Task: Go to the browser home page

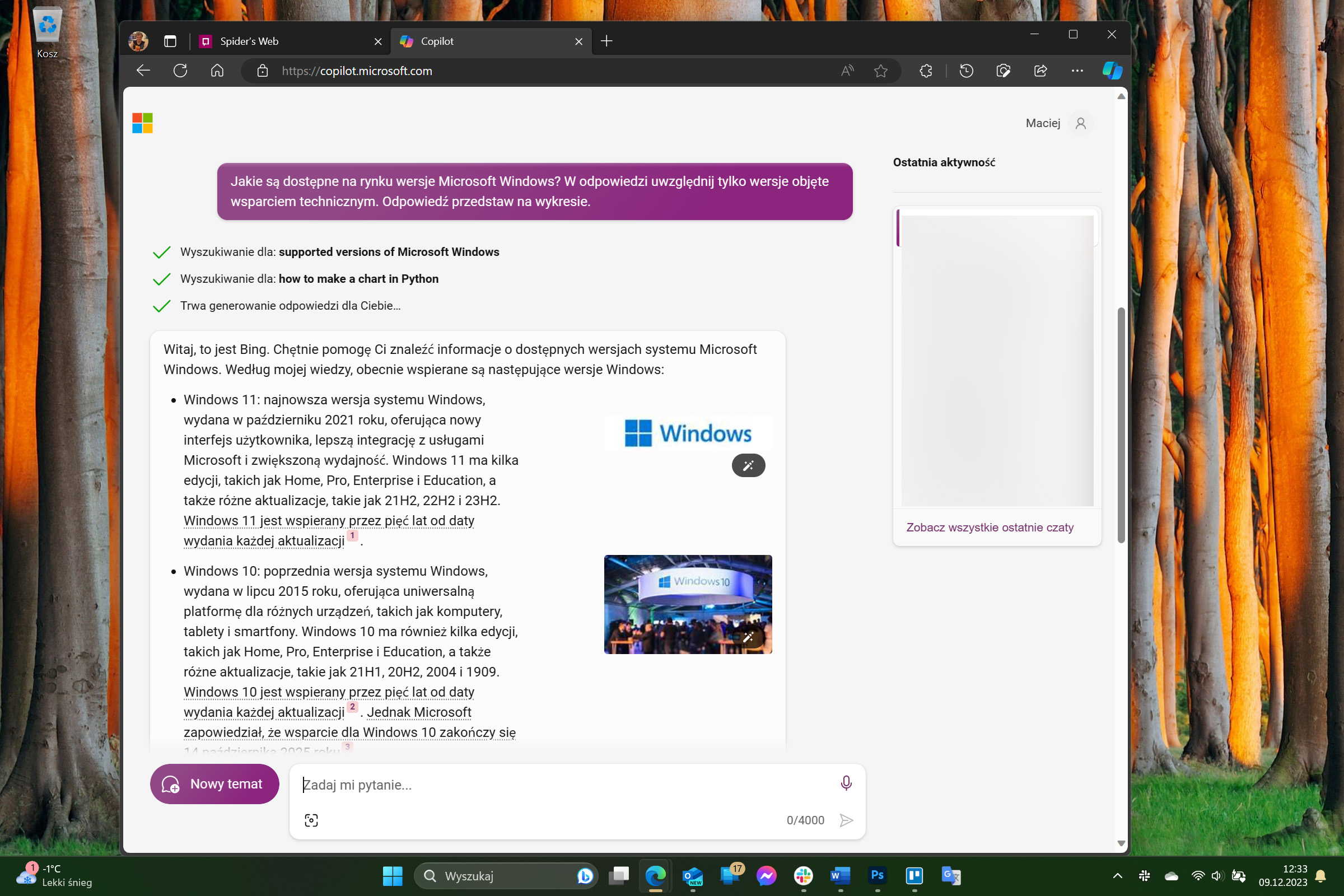Action: pos(217,71)
